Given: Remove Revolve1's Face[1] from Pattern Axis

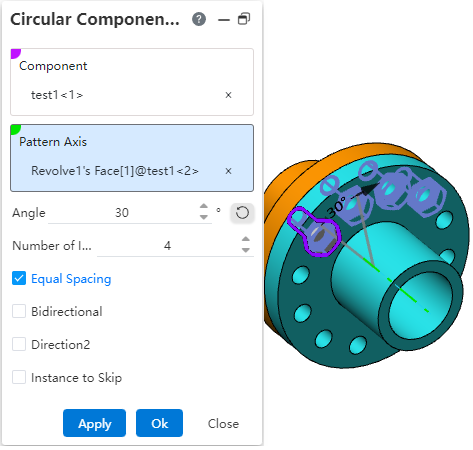Looking at the screenshot, I should [228, 171].
